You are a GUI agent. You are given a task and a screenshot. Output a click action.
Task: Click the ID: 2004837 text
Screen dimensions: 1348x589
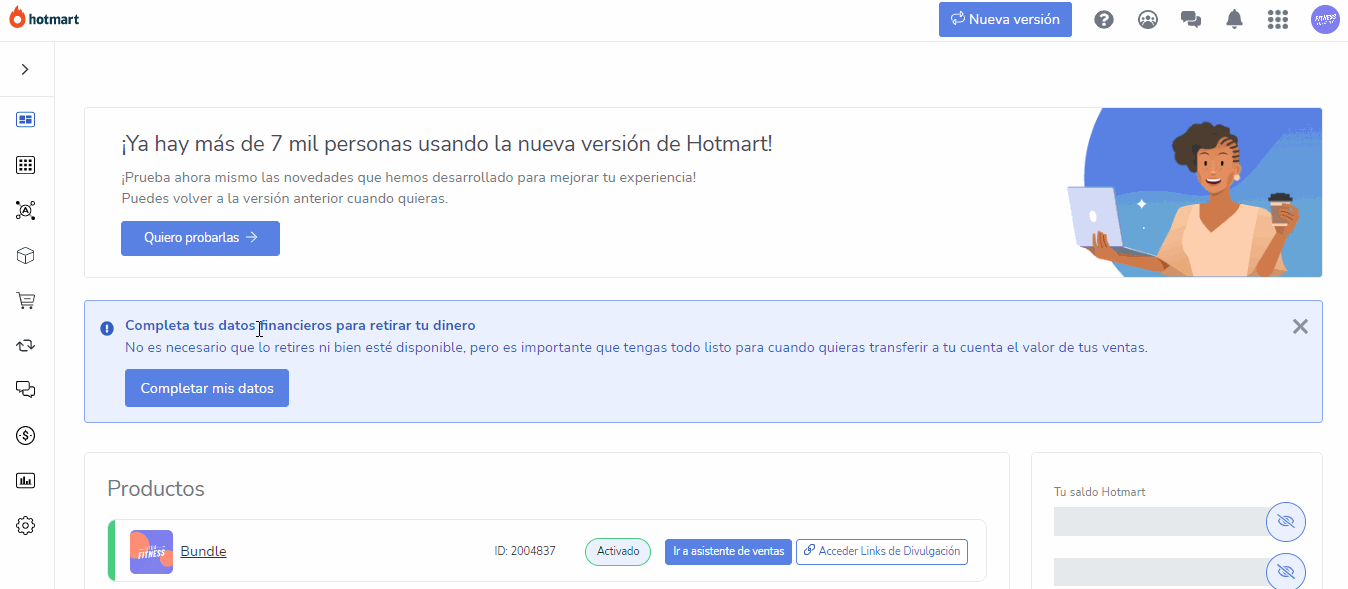[525, 551]
